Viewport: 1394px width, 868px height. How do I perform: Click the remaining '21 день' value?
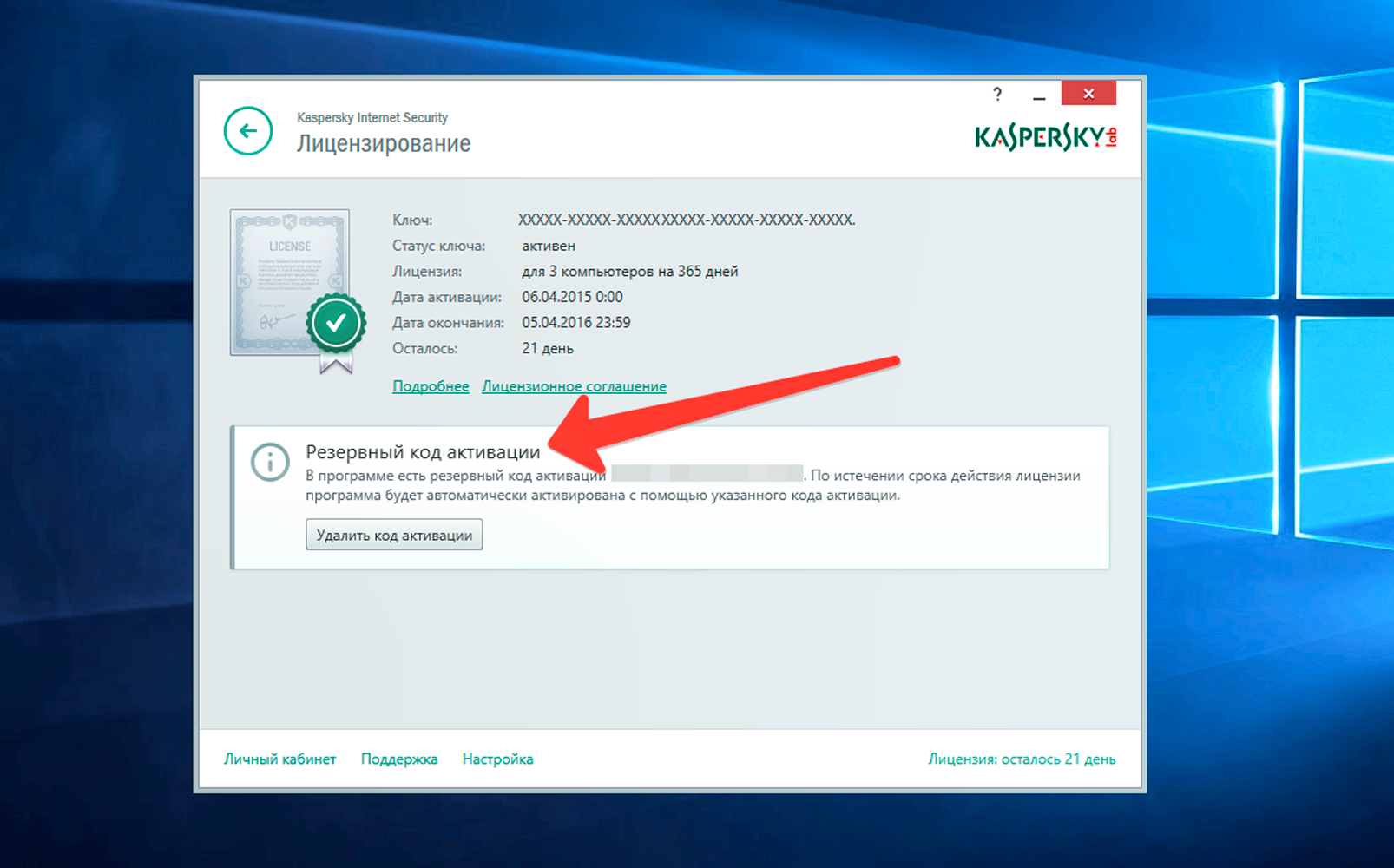548,348
